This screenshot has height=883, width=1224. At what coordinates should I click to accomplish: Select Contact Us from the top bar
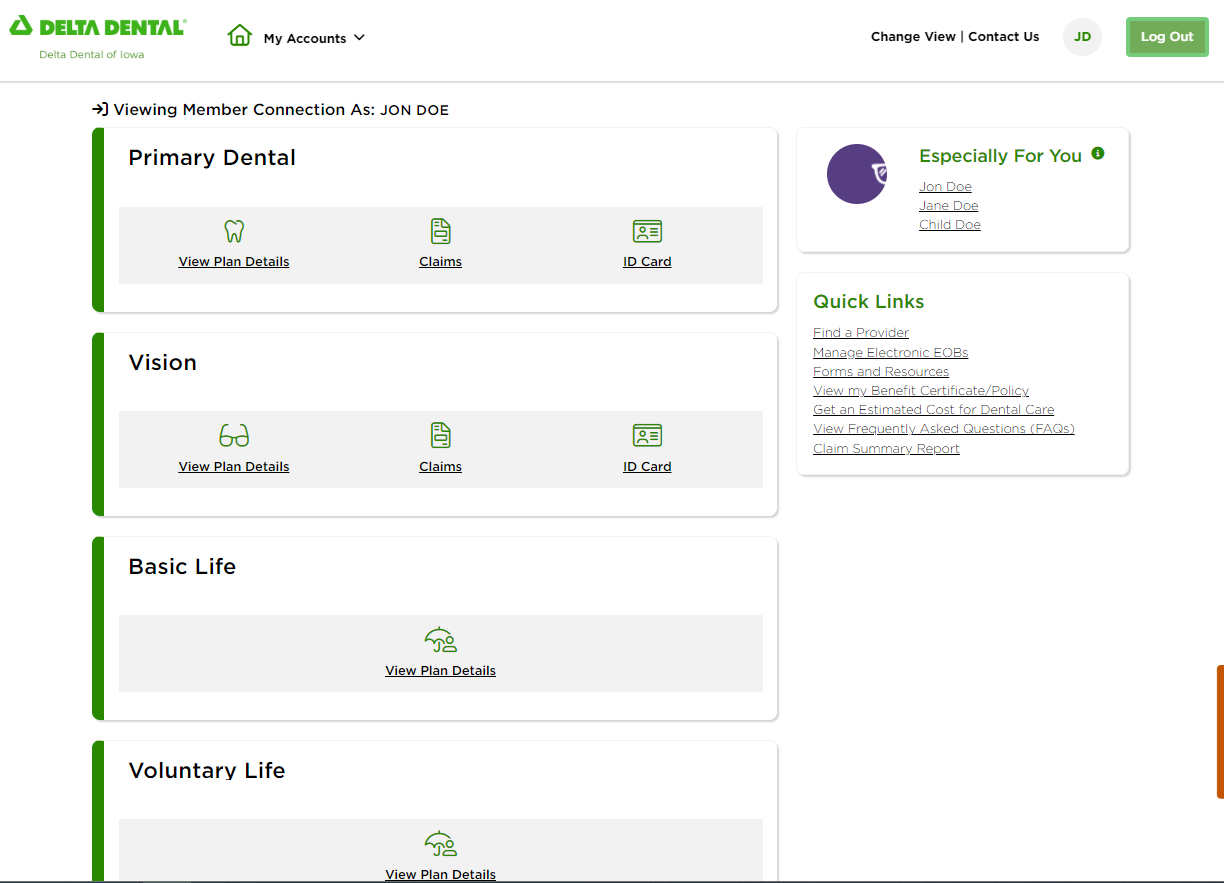(1003, 36)
